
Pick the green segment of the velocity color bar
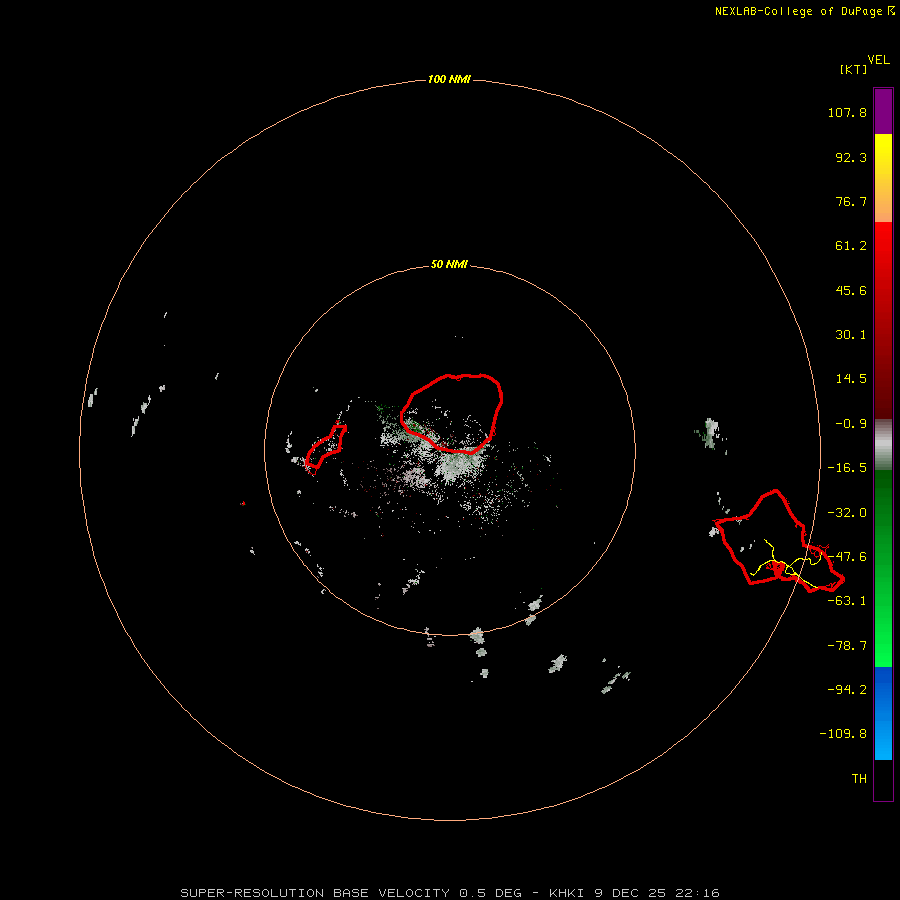point(883,568)
